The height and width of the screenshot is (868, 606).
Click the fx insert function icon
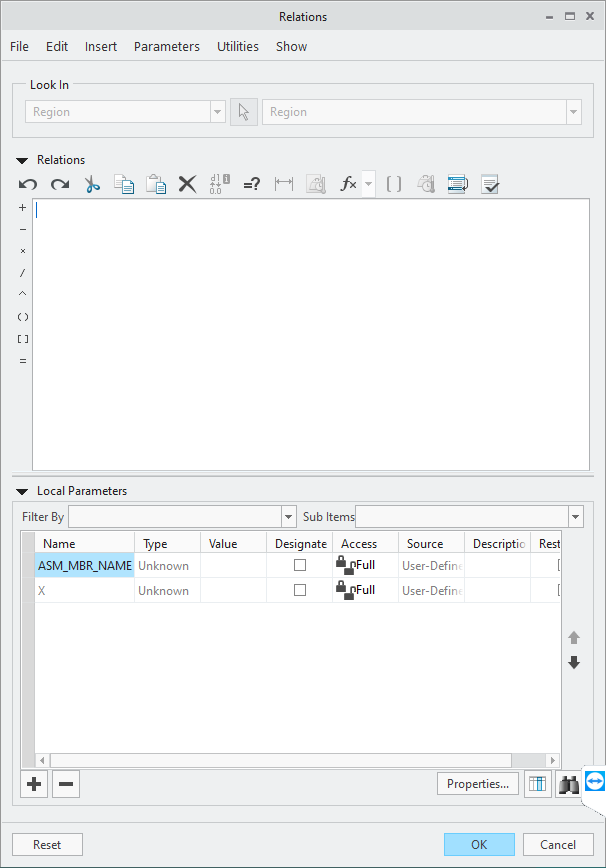[x=348, y=184]
